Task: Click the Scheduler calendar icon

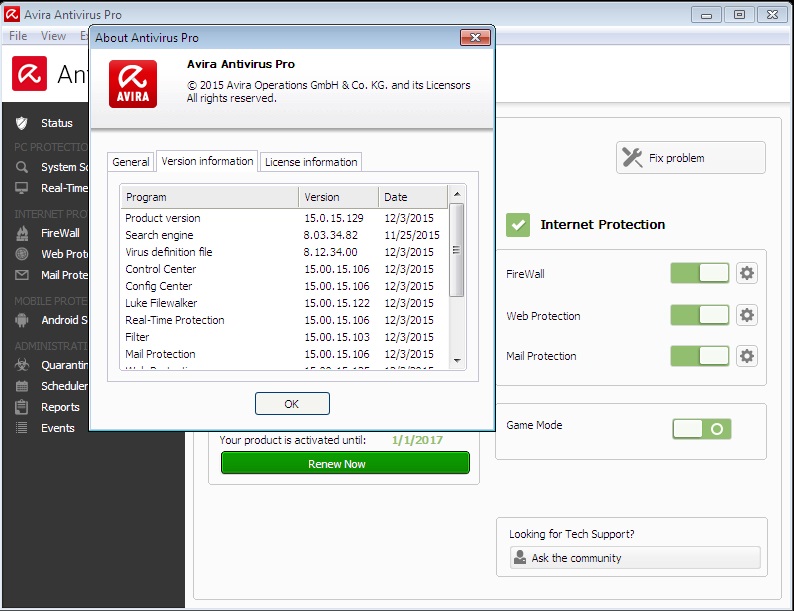Action: click(x=22, y=386)
